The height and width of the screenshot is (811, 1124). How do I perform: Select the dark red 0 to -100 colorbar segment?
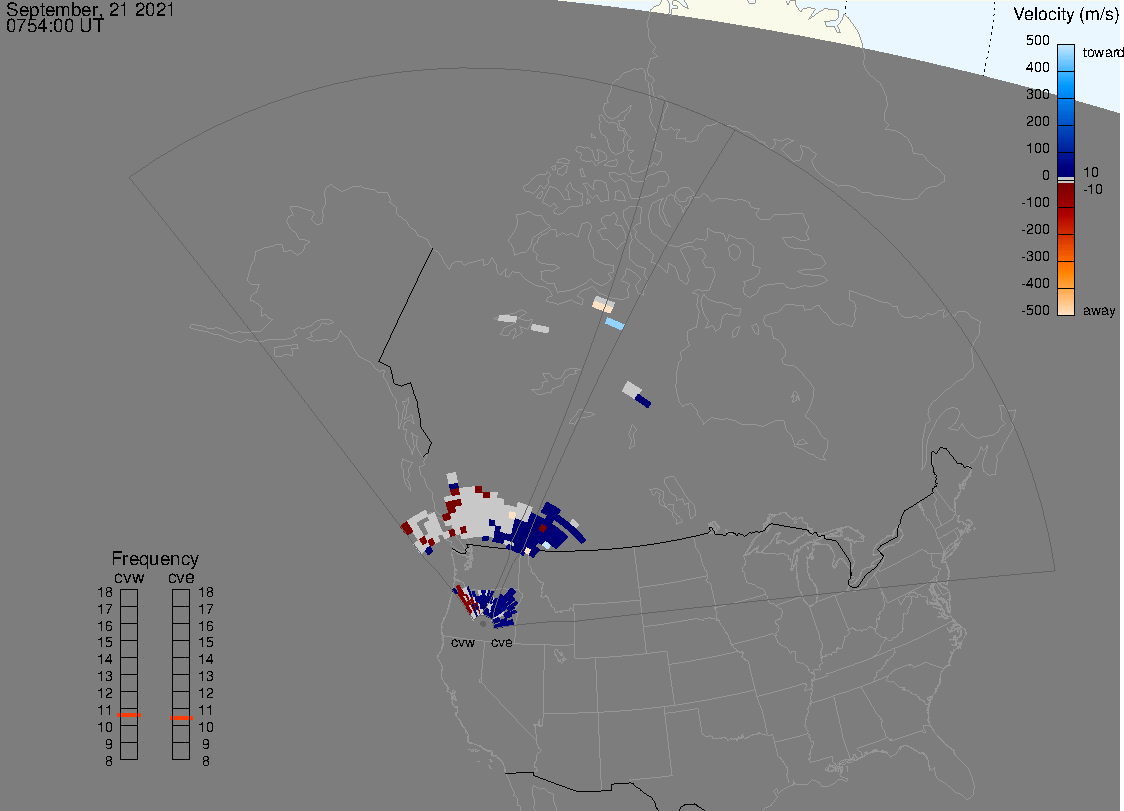coord(1066,195)
